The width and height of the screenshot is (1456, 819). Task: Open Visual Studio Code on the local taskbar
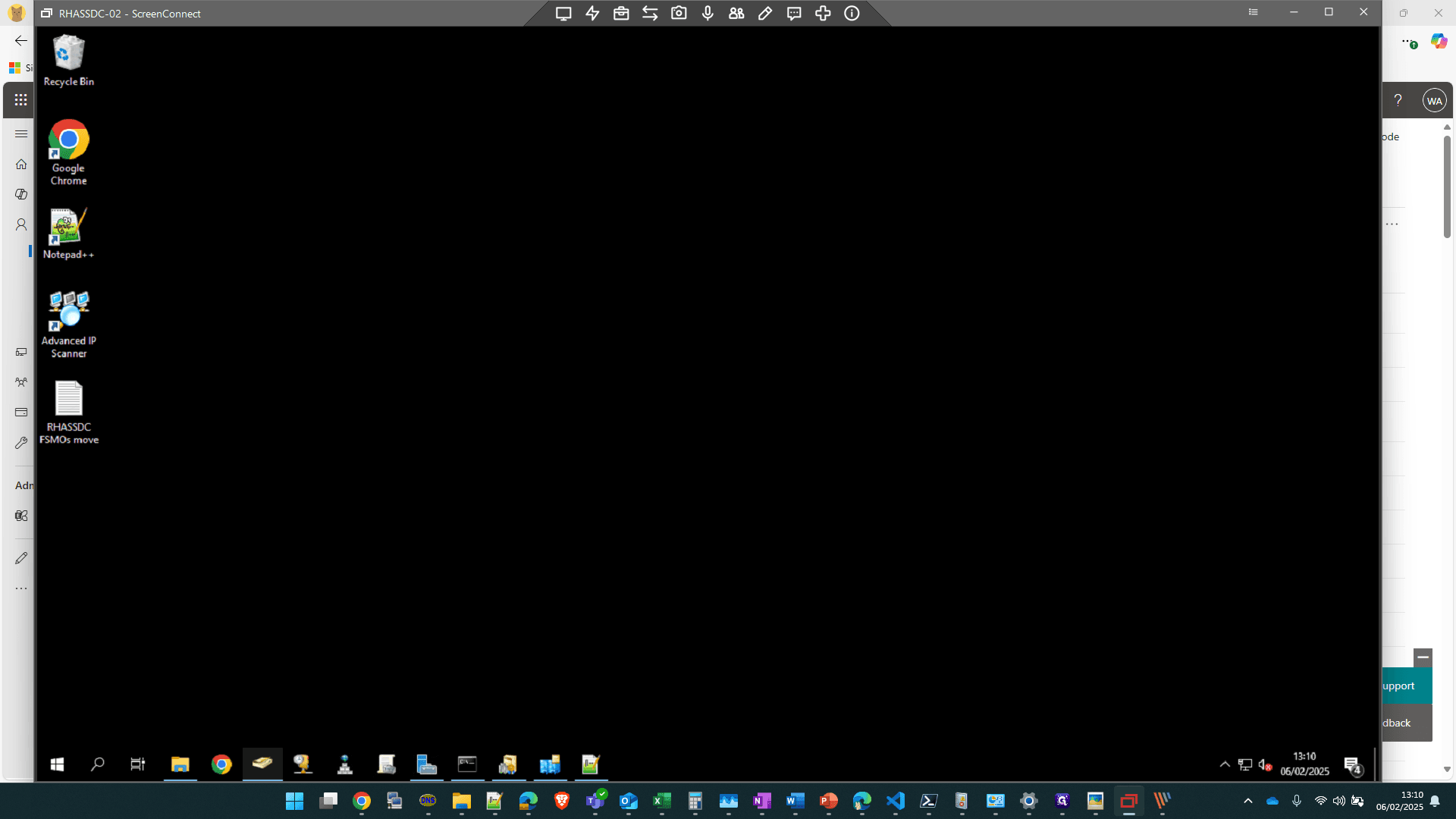896,801
